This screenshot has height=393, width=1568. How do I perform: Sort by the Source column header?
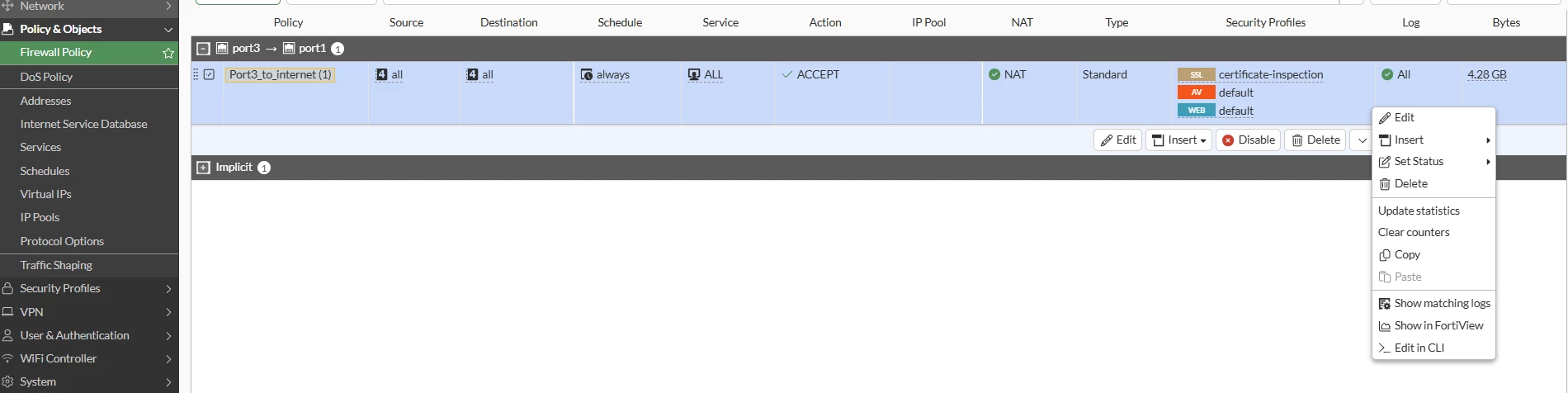[406, 22]
